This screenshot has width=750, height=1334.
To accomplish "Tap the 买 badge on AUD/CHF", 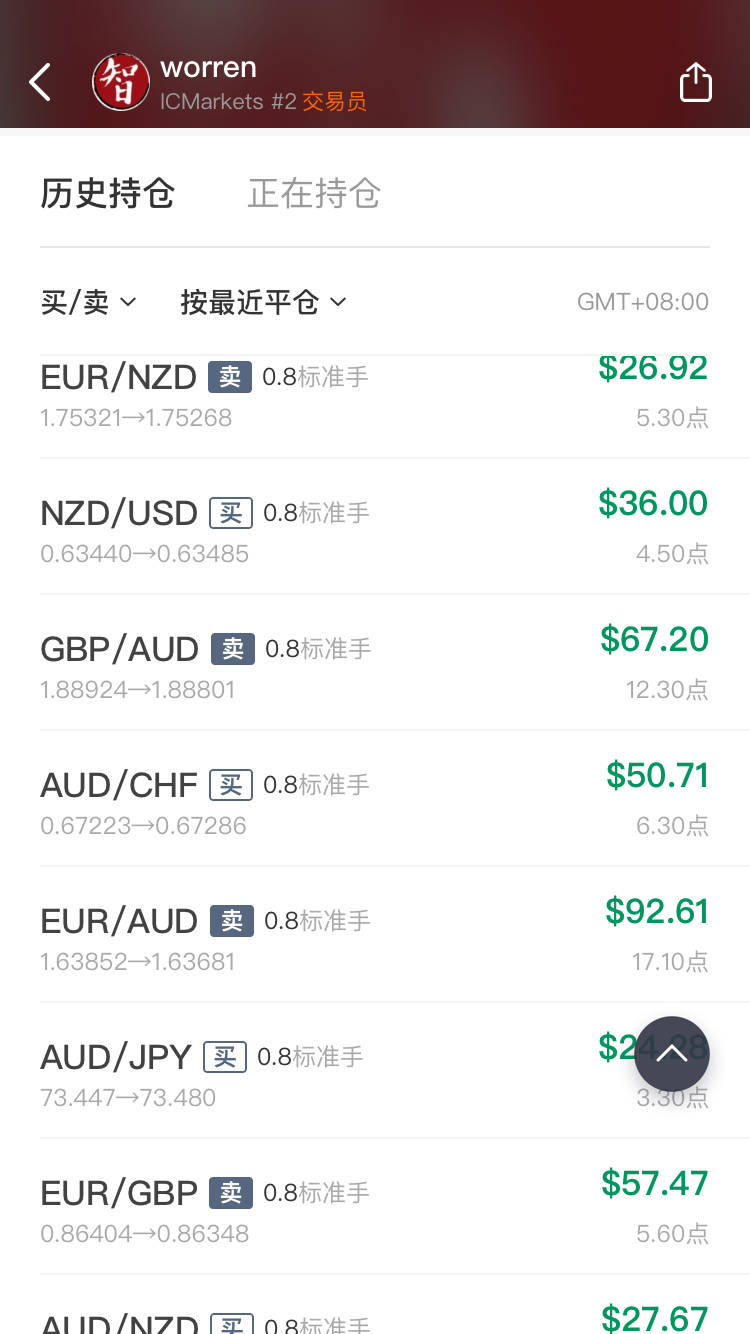I will click(x=231, y=785).
